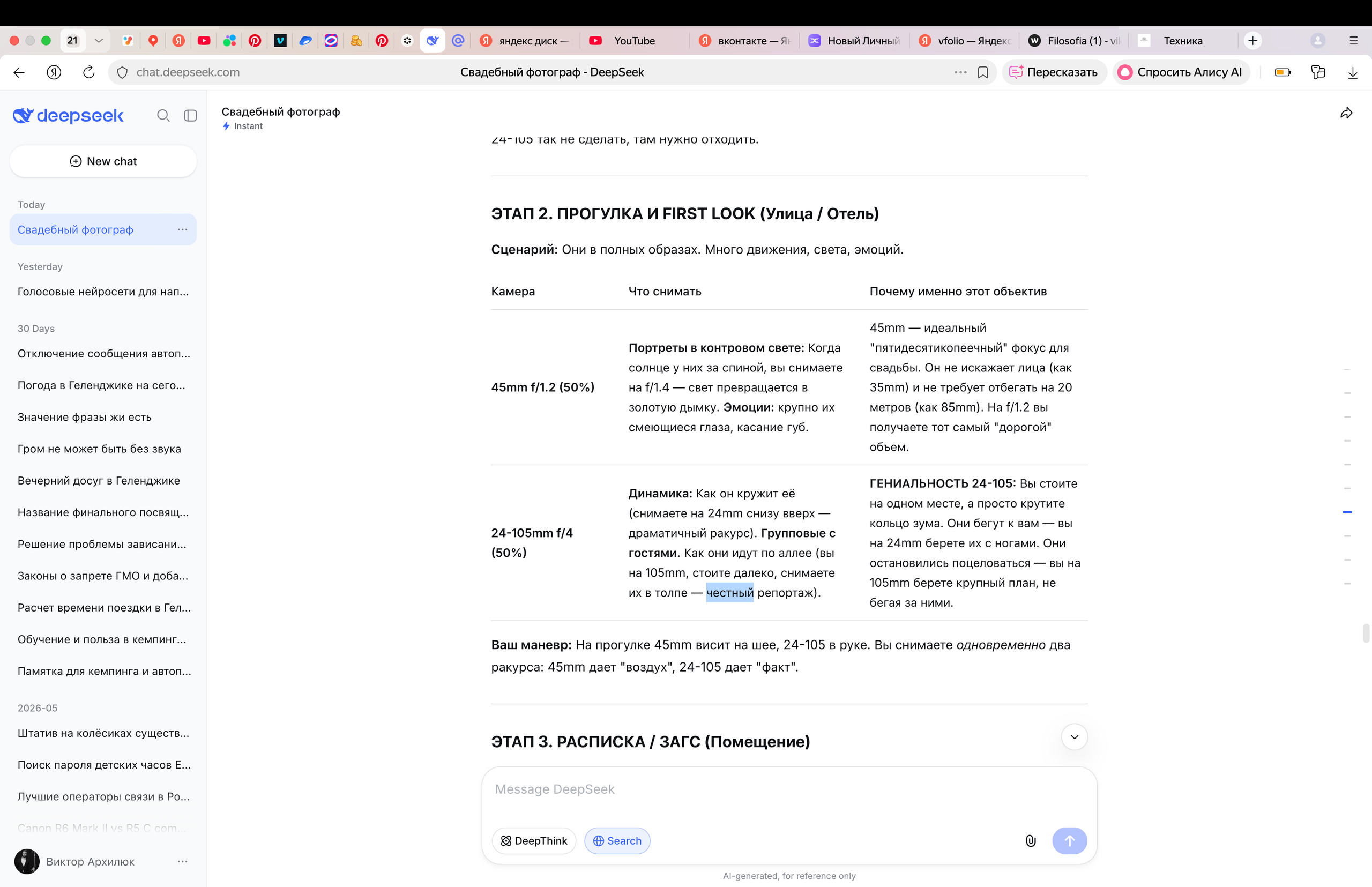Open chat search magnifier icon
This screenshot has width=1372, height=887.
click(x=163, y=116)
